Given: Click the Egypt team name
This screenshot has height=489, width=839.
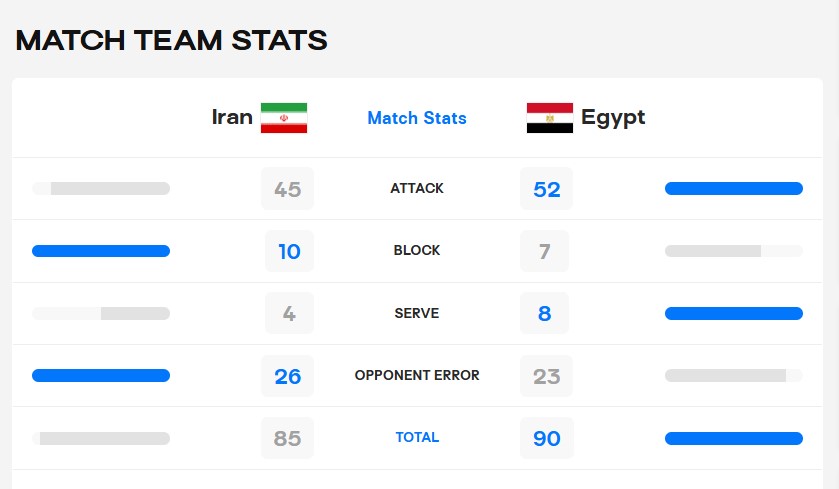Looking at the screenshot, I should [613, 117].
